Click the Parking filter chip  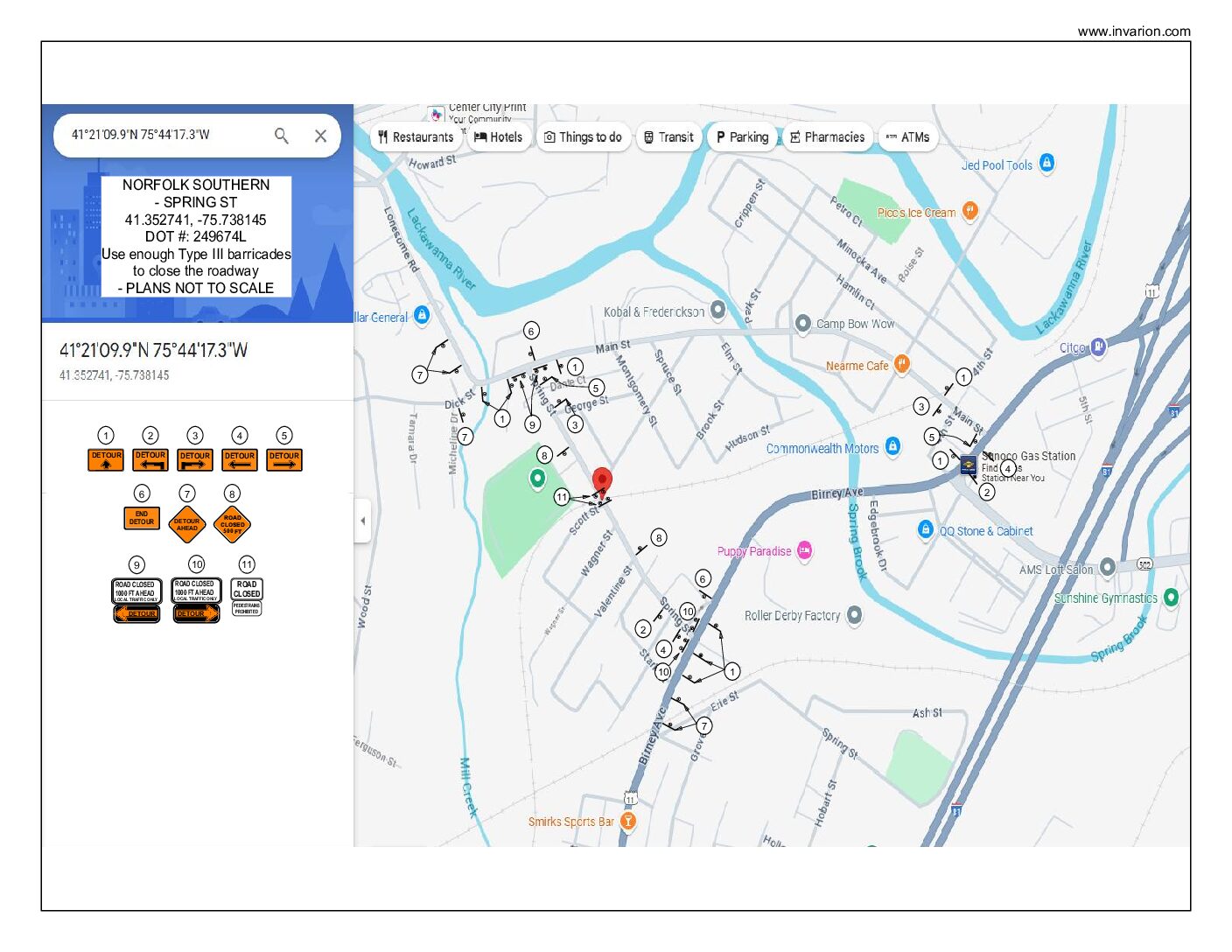point(742,137)
